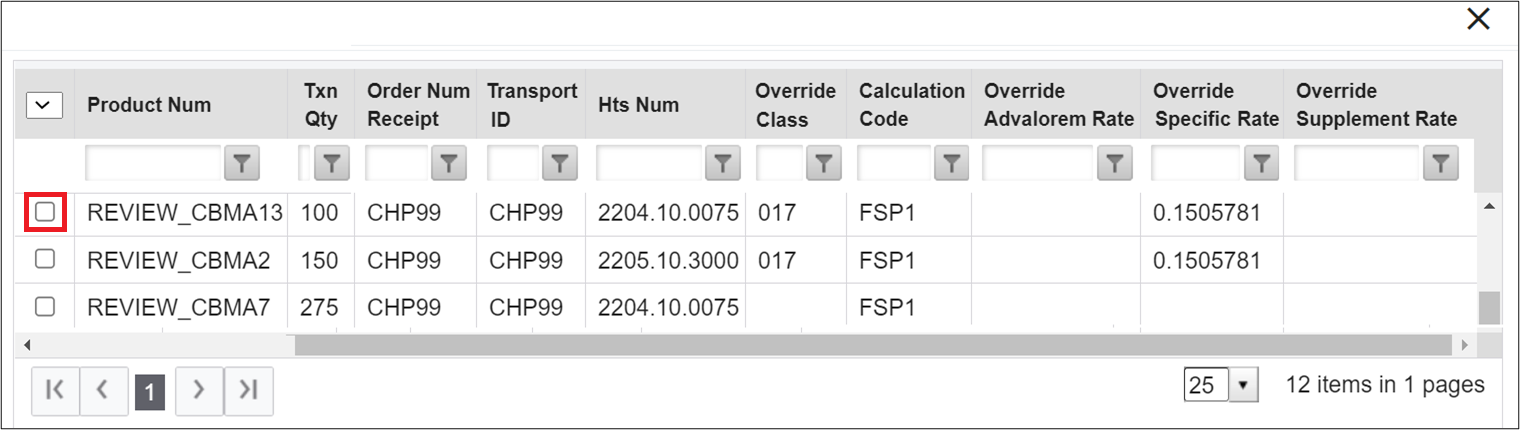
Task: Click the horizontal scrollbar thumb
Action: 870,345
